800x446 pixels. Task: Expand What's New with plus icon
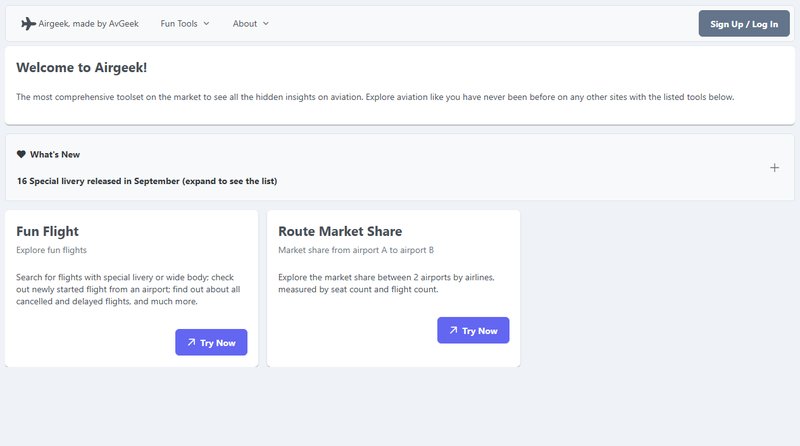point(774,167)
